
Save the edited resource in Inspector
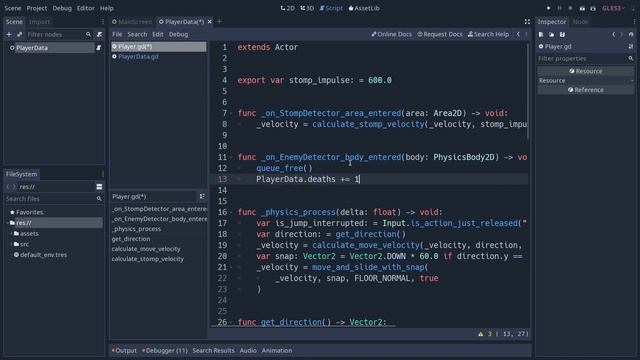coord(562,35)
